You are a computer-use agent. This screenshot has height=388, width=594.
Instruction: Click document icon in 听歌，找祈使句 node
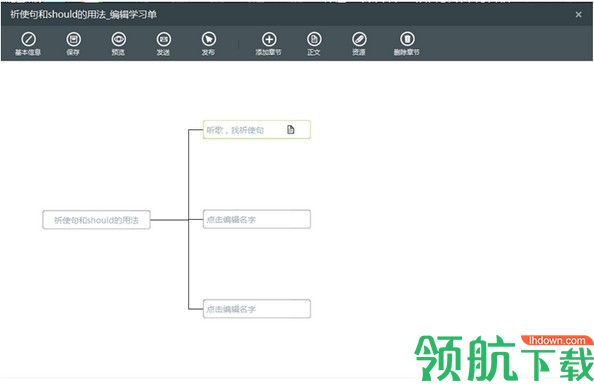pos(291,130)
